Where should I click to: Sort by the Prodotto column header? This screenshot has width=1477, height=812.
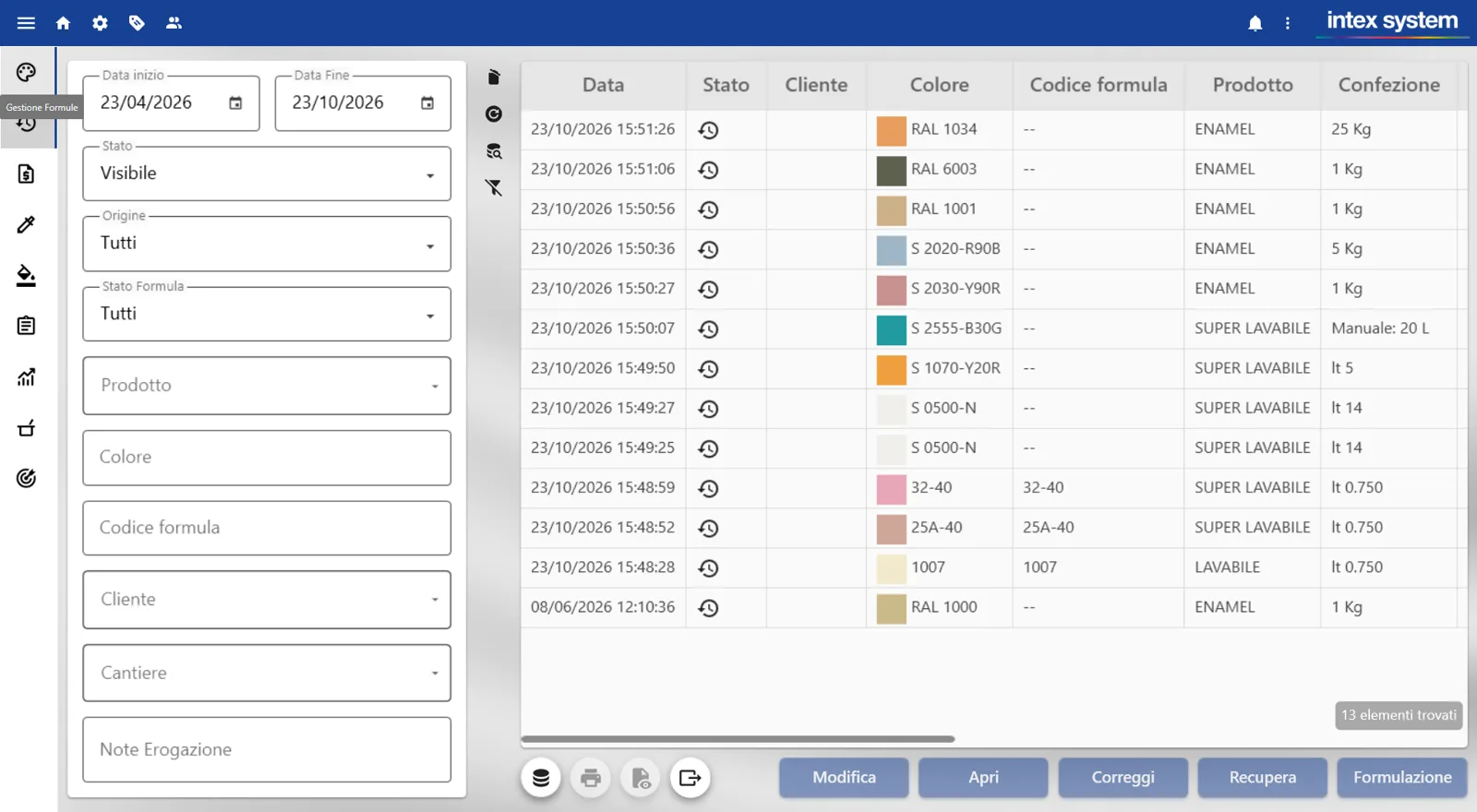coord(1253,85)
